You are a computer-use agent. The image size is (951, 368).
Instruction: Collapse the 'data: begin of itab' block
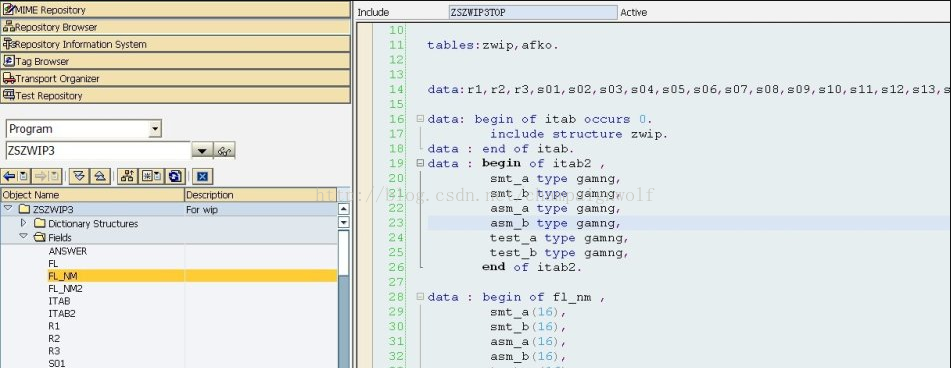click(420, 119)
